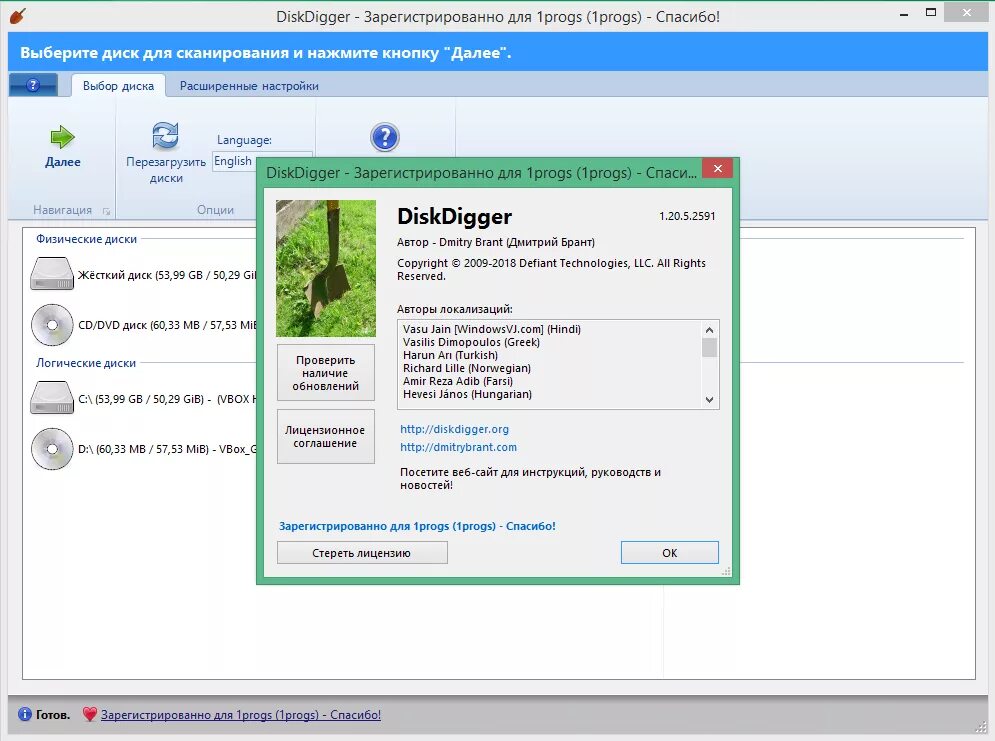Click the blue info icon in status bar
Image resolution: width=995 pixels, height=741 pixels.
point(25,714)
